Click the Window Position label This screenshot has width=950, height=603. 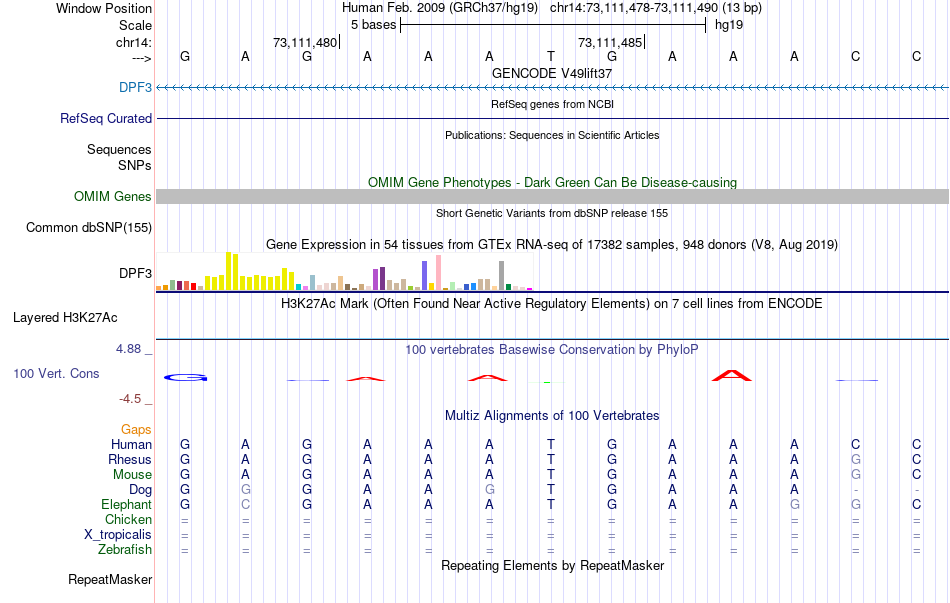104,8
